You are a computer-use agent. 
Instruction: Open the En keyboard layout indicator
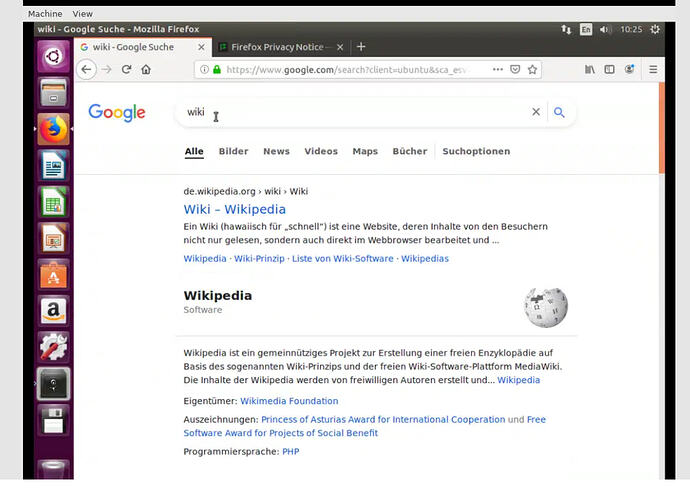tap(586, 29)
